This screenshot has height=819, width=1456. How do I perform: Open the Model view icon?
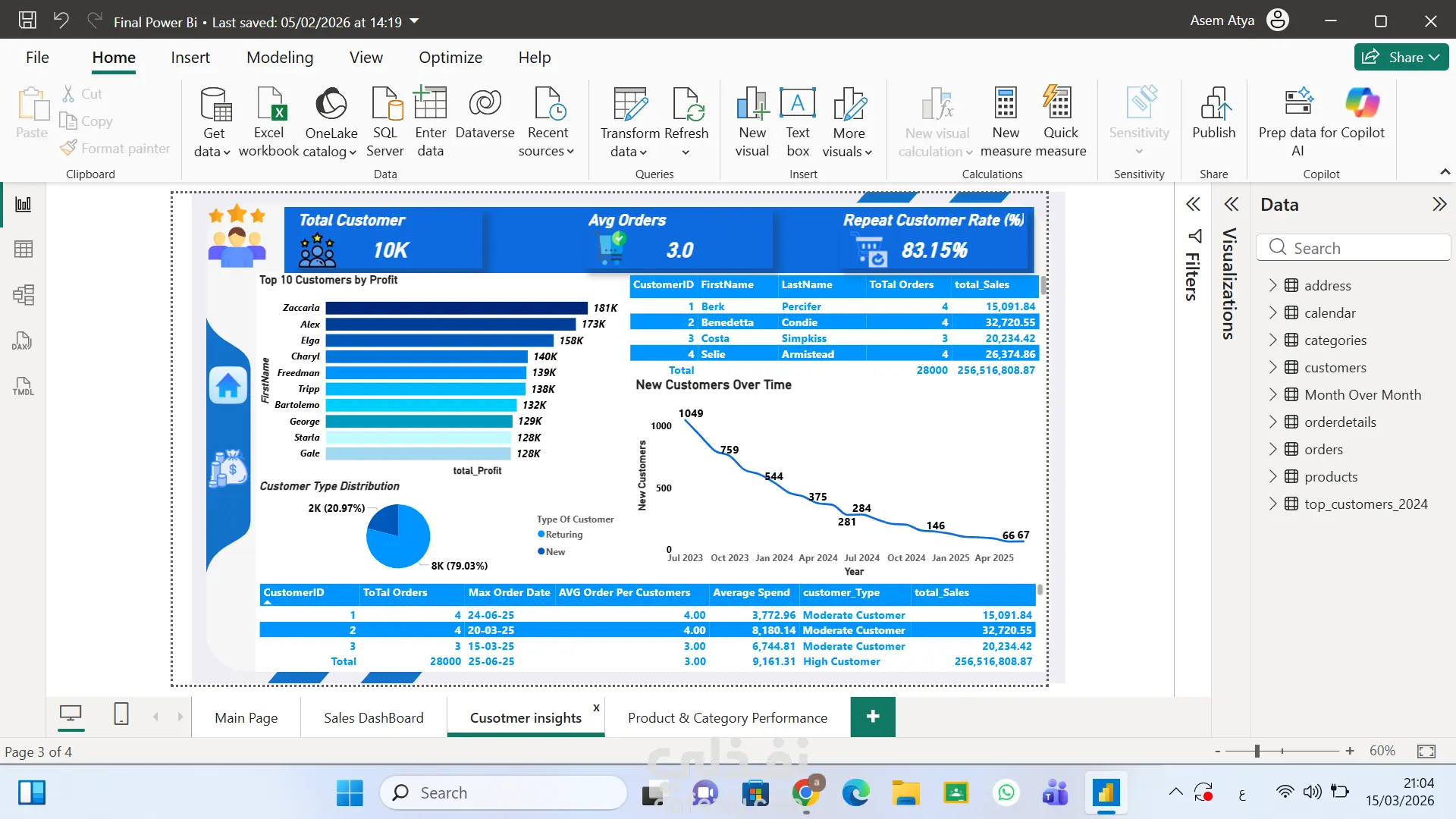(x=24, y=295)
